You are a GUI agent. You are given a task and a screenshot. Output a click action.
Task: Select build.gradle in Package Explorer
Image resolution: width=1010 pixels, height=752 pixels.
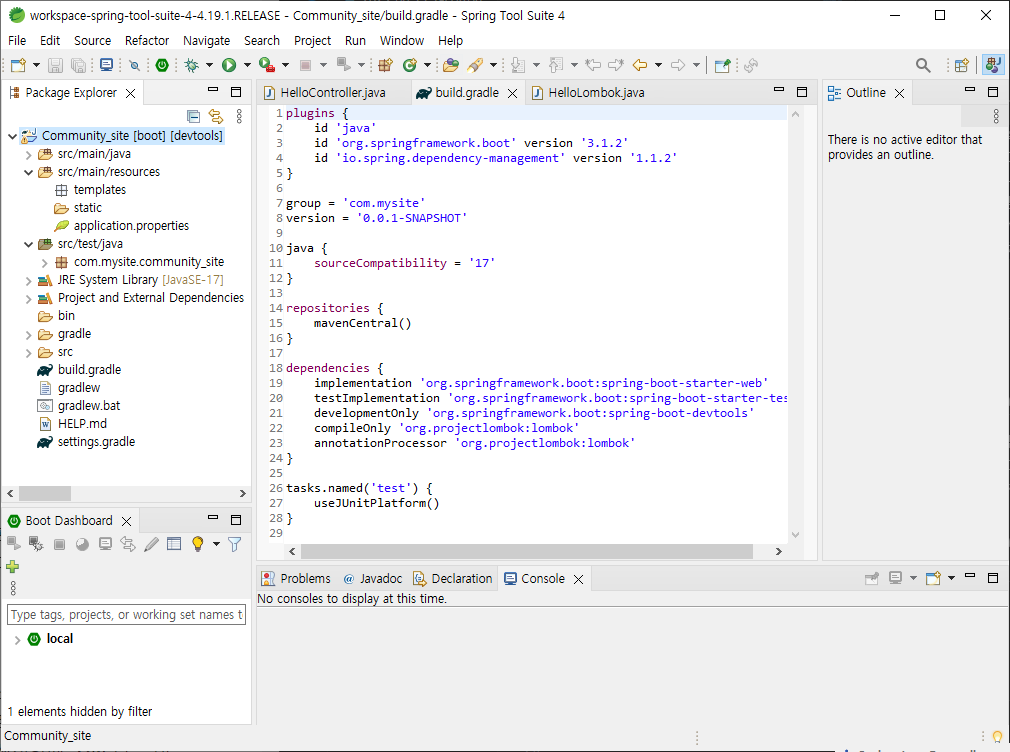pos(89,370)
